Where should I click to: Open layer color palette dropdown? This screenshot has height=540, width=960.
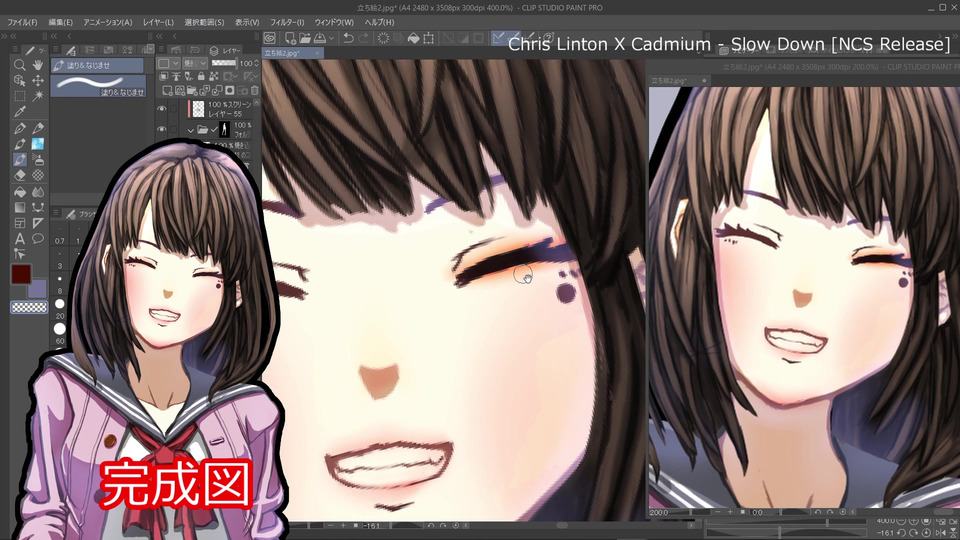click(168, 63)
